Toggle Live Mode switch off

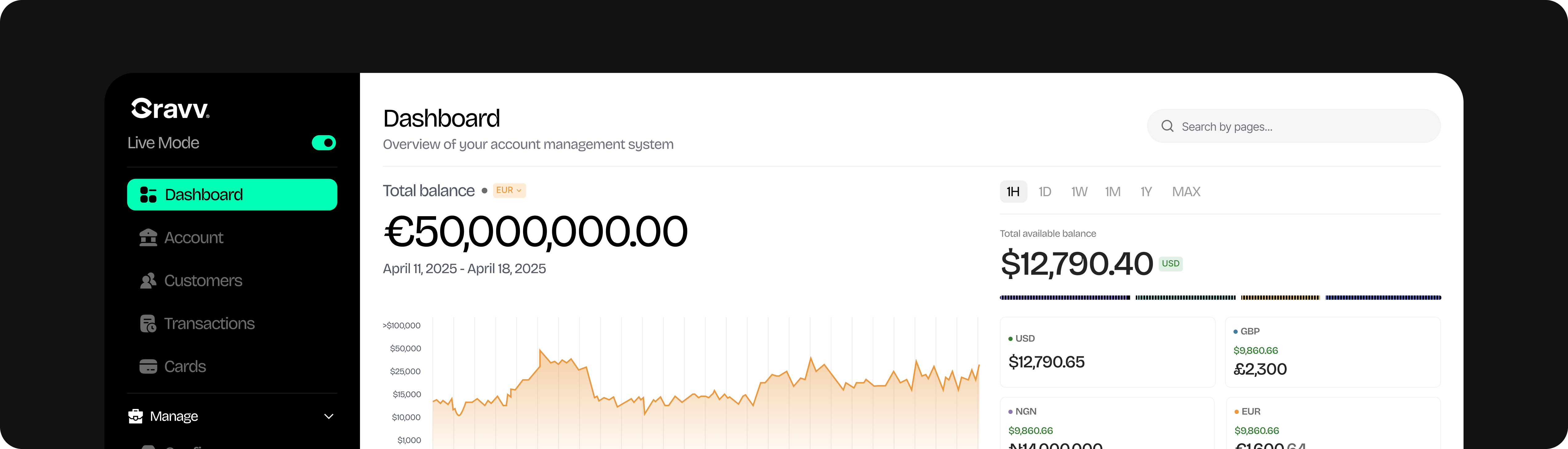coord(324,142)
